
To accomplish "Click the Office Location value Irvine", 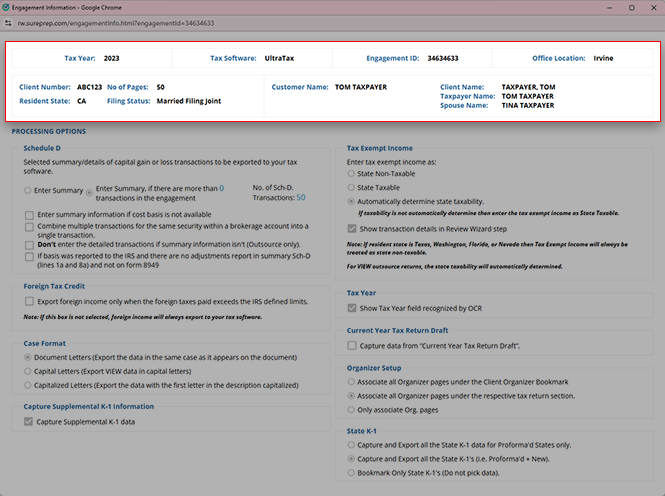I will click(603, 58).
